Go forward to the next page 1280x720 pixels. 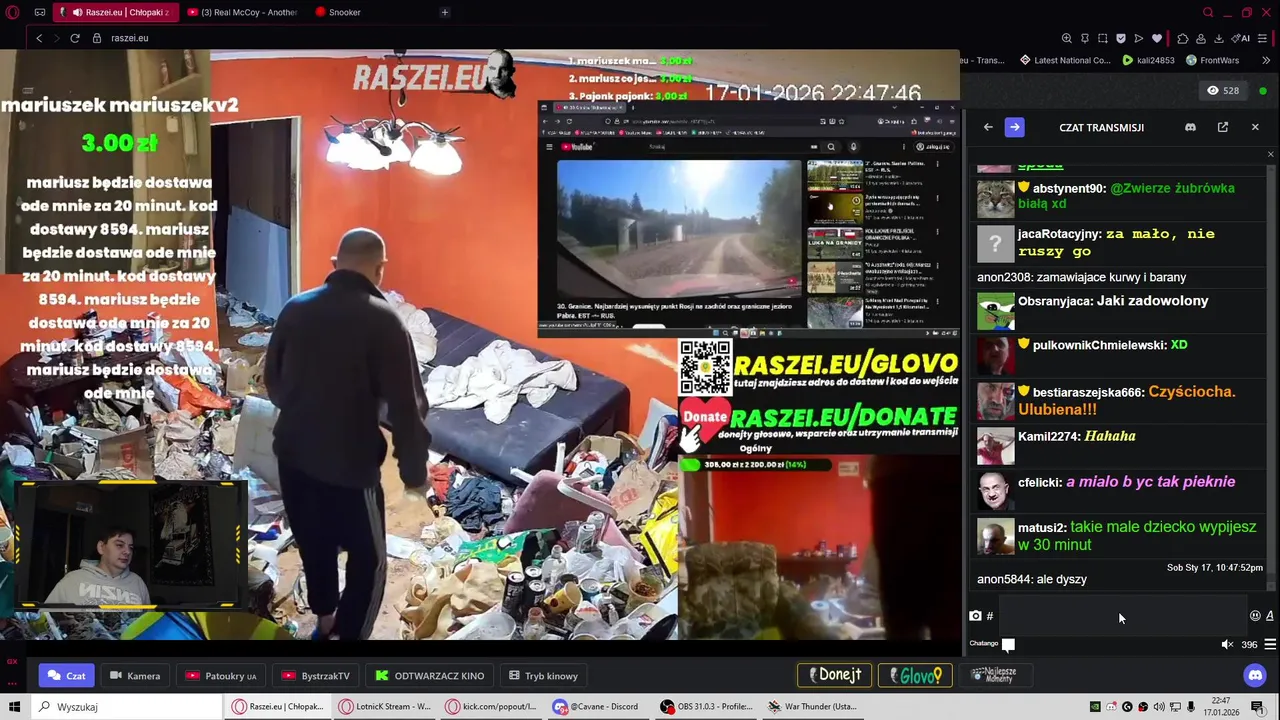click(x=56, y=38)
